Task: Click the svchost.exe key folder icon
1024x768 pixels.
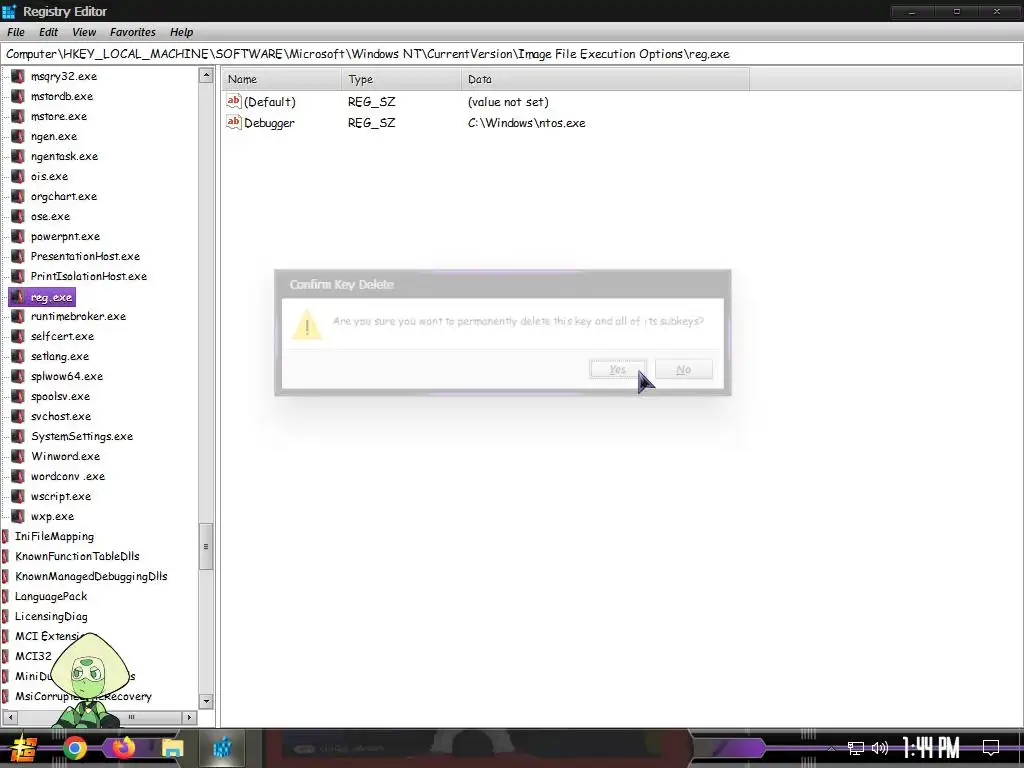Action: [x=18, y=417]
